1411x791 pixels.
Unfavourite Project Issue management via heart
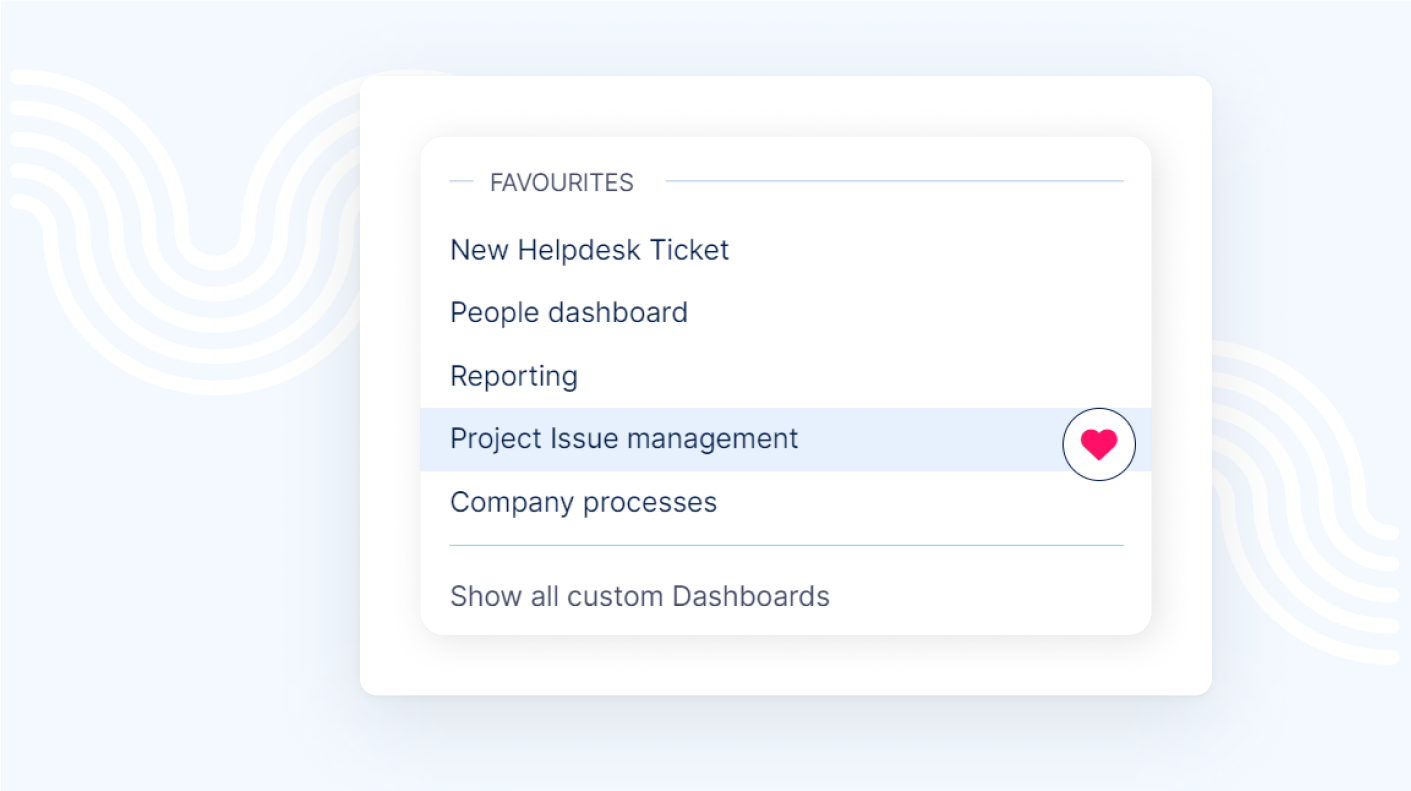pyautogui.click(x=1098, y=444)
